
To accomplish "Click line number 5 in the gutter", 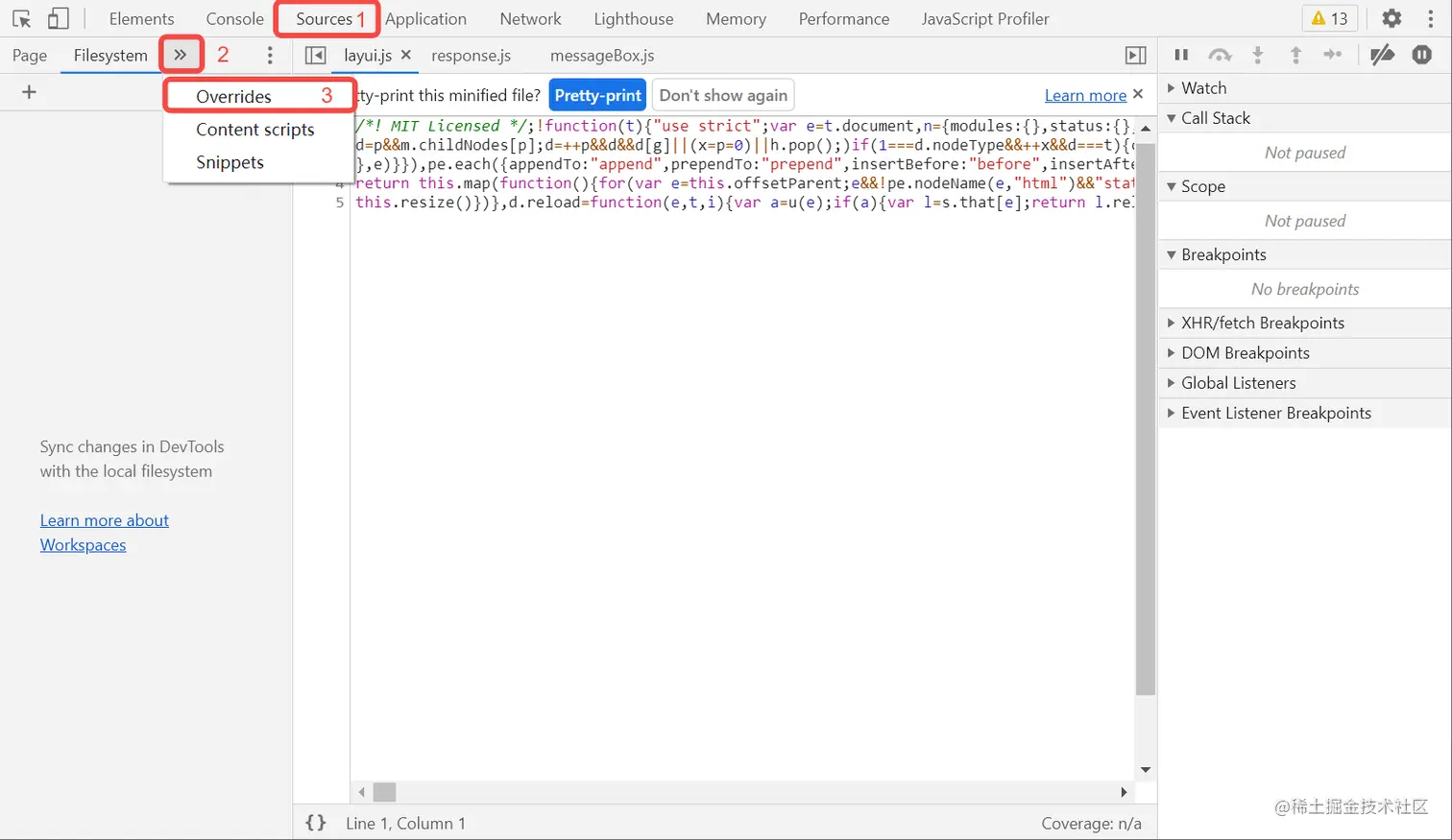I will pyautogui.click(x=340, y=203).
